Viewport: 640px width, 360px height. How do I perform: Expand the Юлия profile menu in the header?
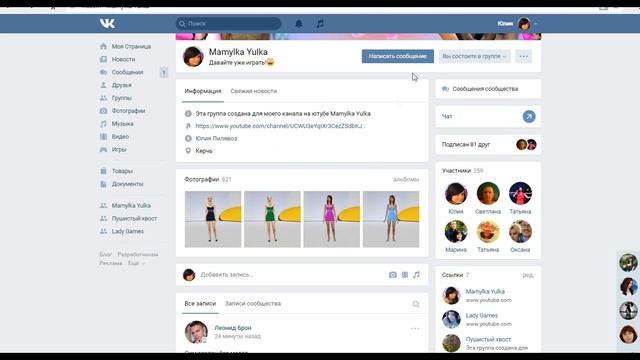click(517, 24)
